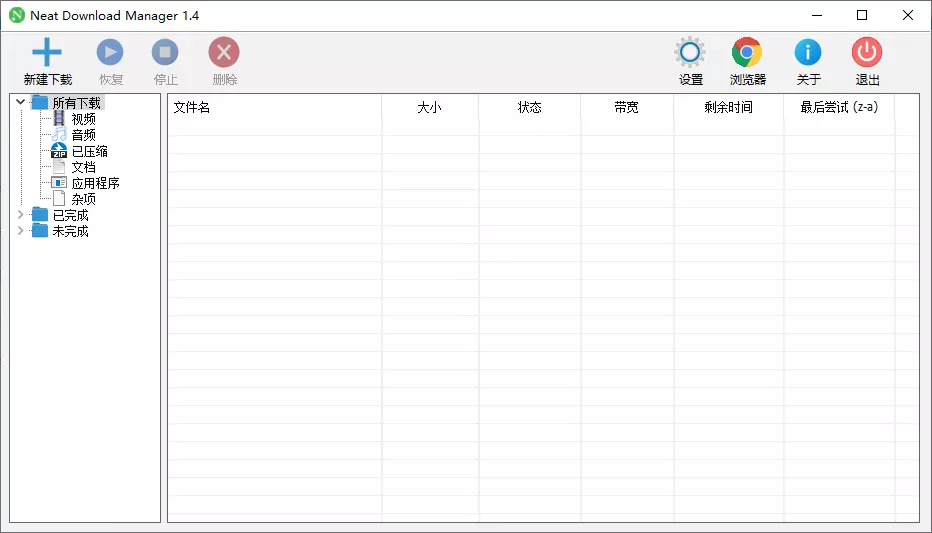Select 未完成 tree label
The width and height of the screenshot is (932, 533).
point(71,231)
